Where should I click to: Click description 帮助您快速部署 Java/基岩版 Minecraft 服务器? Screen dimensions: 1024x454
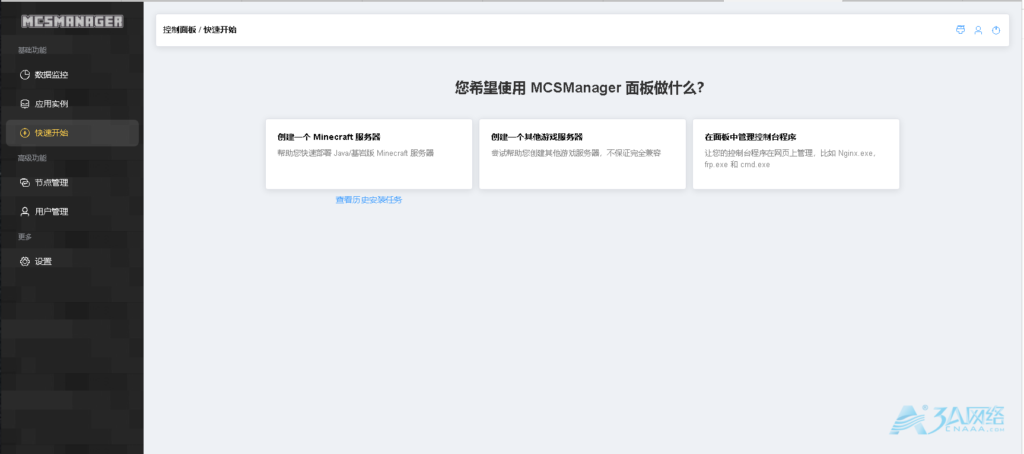point(355,154)
